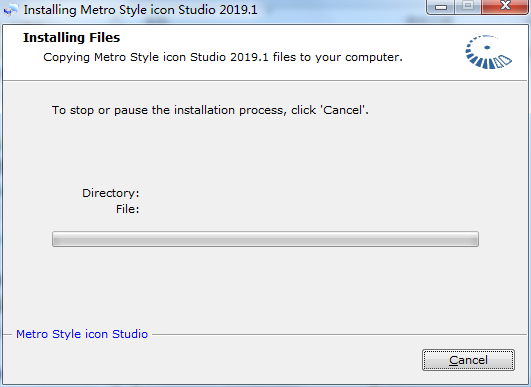Click the blue Metro Style icon Studio label
The width and height of the screenshot is (531, 387).
[x=82, y=334]
